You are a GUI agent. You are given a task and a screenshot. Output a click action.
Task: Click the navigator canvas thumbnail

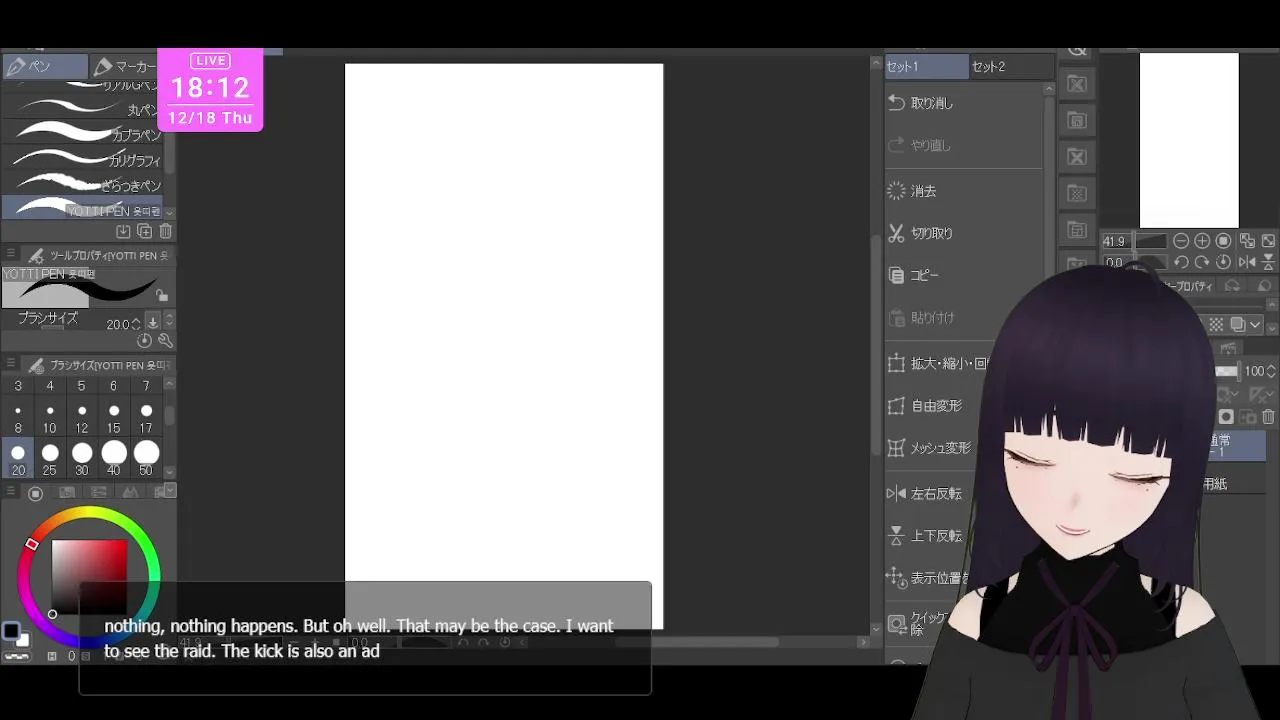click(x=1189, y=140)
